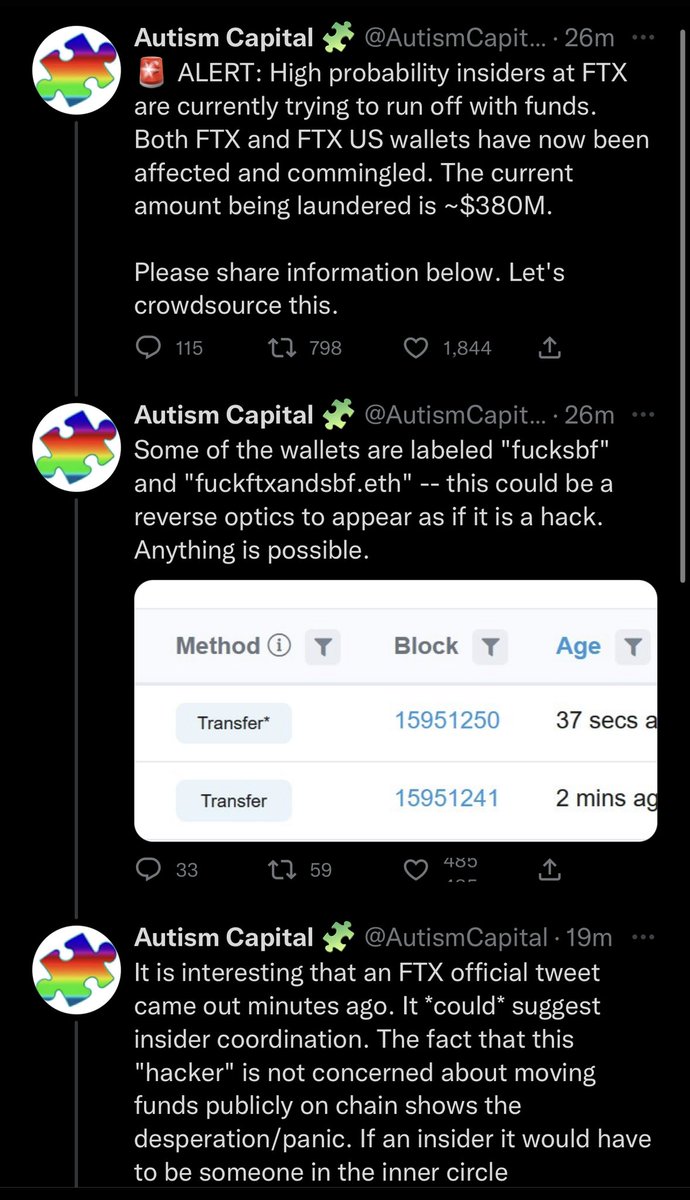The width and height of the screenshot is (690, 1200).
Task: Open more options on second tweet
Action: point(646,414)
